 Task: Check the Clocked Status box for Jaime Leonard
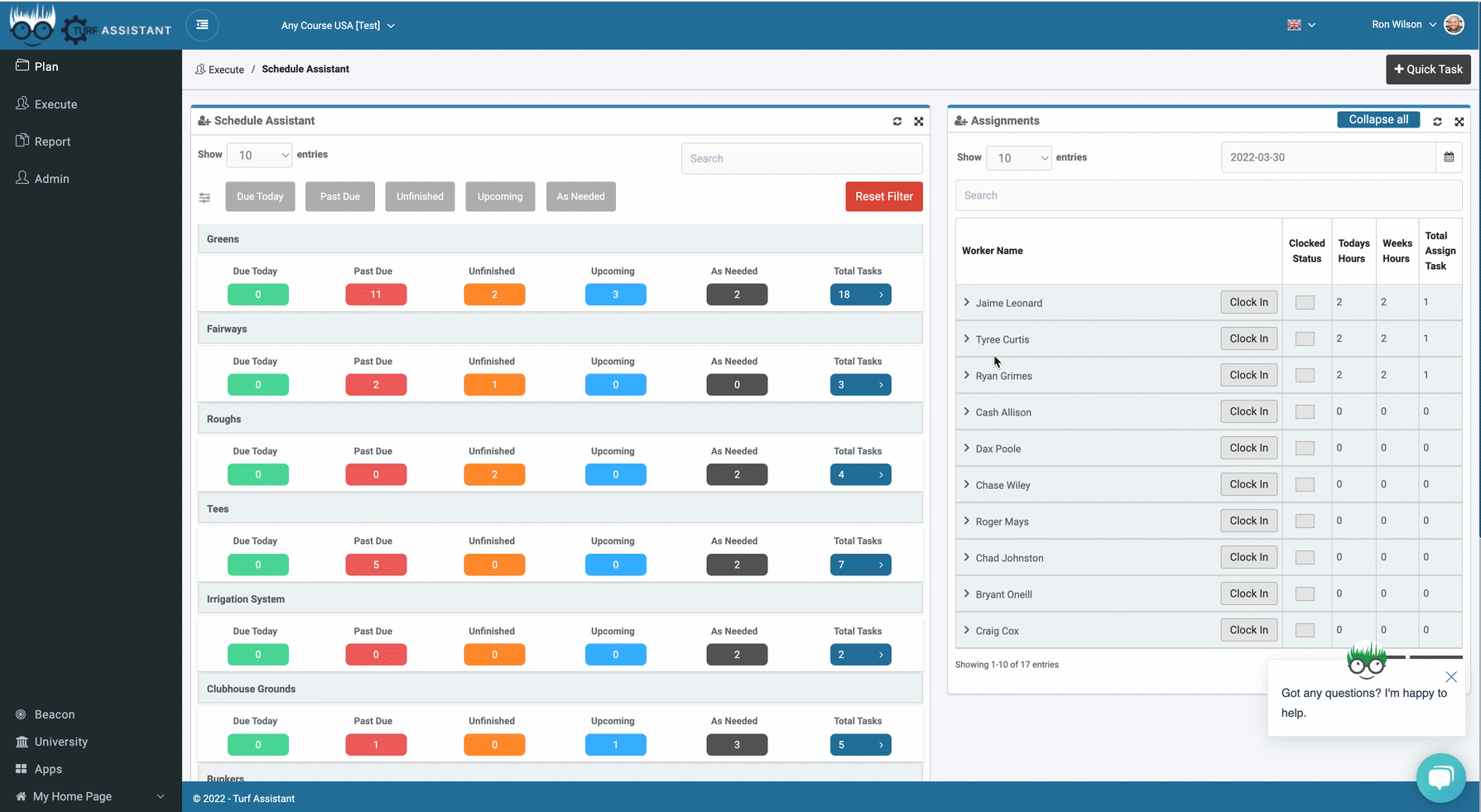click(1305, 301)
